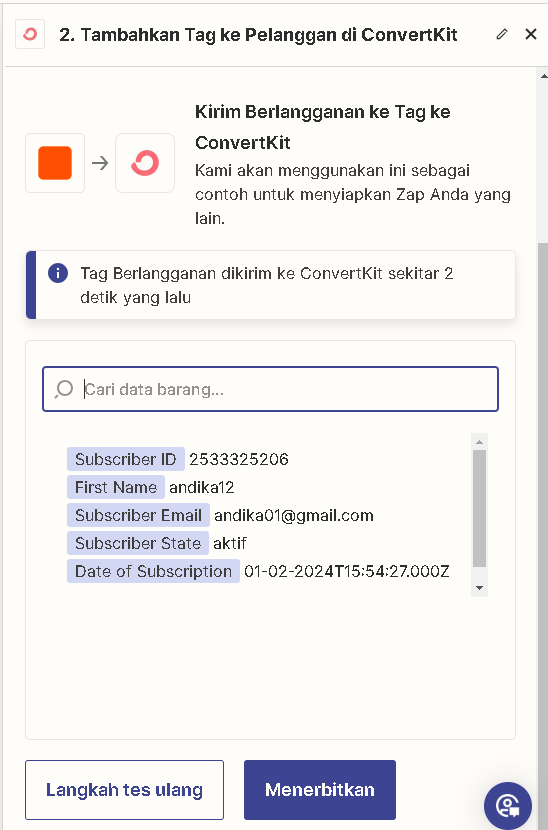The height and width of the screenshot is (830, 548).
Task: Click the orange trigger app icon
Action: coord(55,163)
